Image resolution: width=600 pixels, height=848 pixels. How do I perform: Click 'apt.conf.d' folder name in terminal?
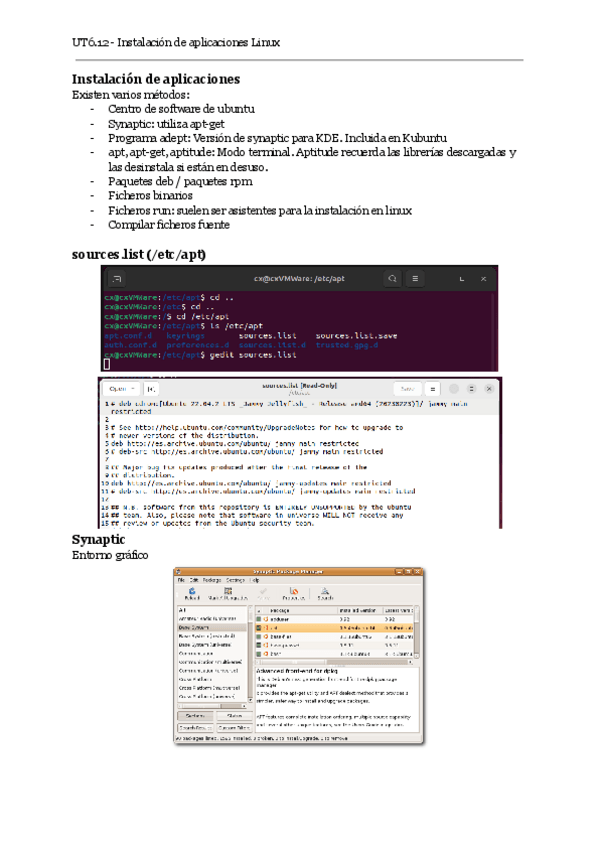coord(128,336)
